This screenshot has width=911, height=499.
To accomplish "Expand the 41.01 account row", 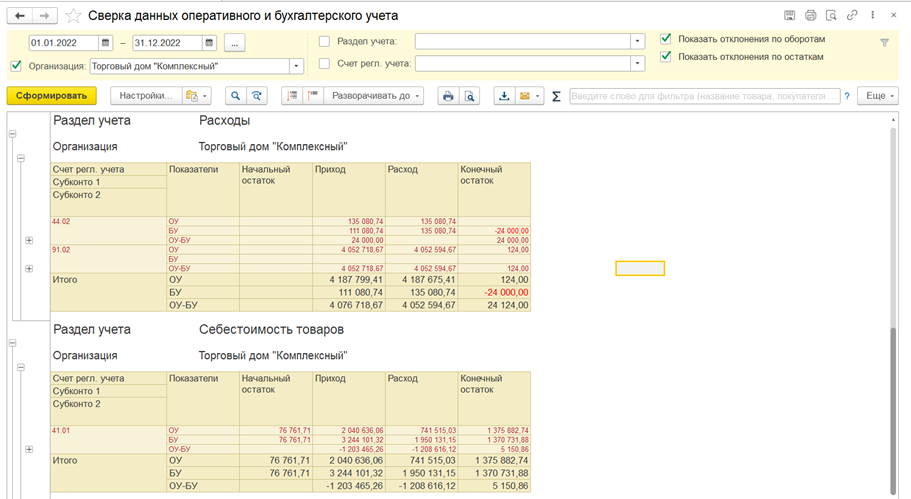I will [x=29, y=449].
